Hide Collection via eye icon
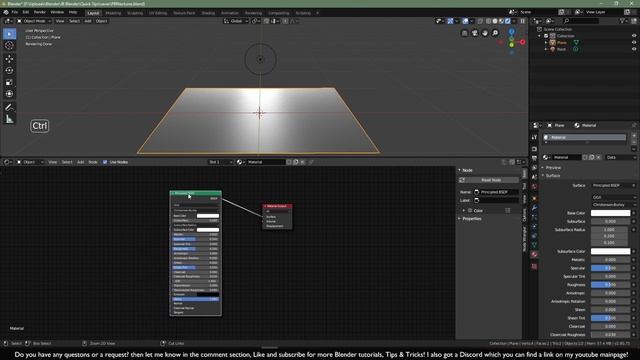 pyautogui.click(x=634, y=36)
